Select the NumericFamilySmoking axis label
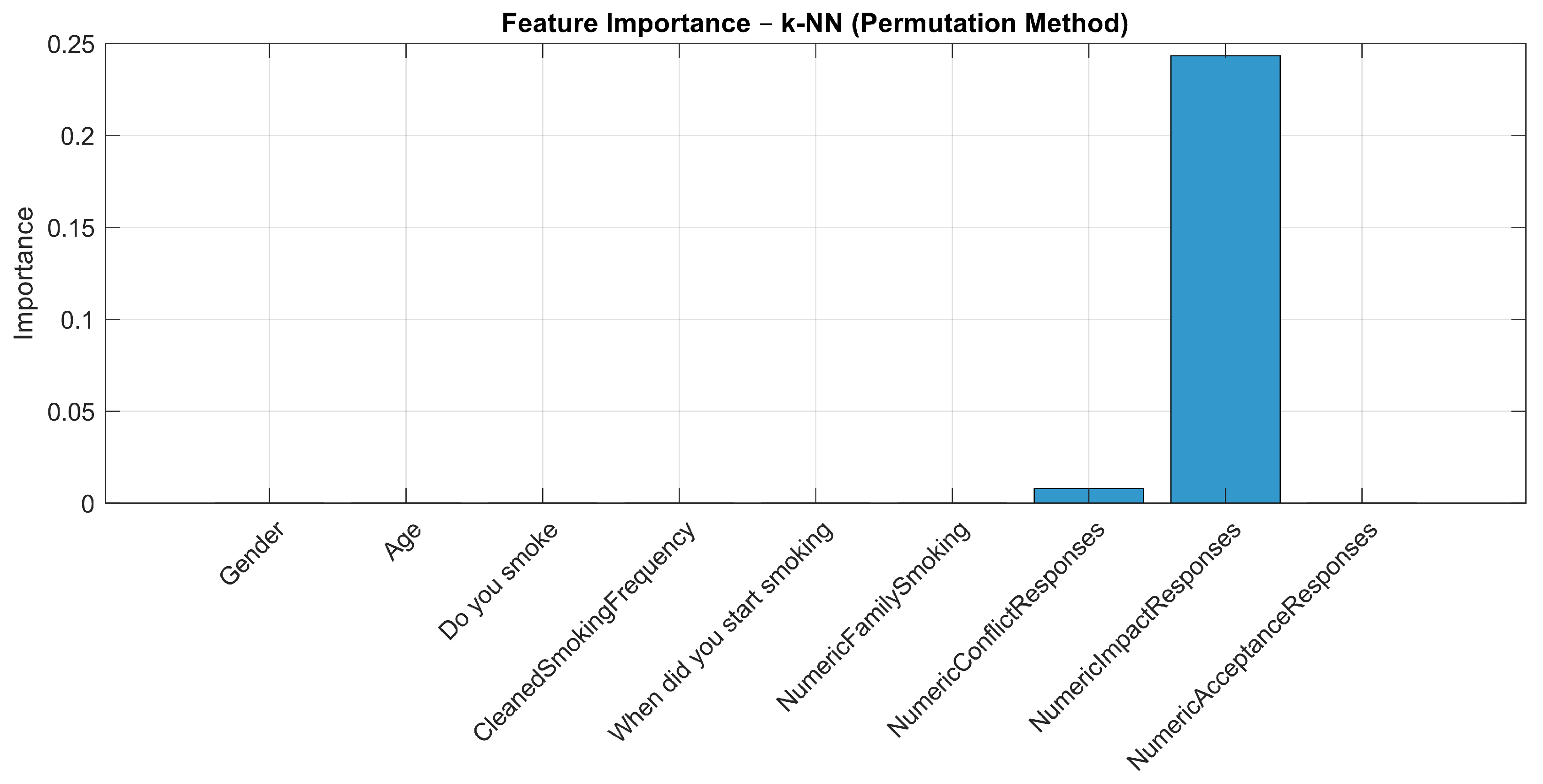The image size is (1543, 784). click(873, 617)
